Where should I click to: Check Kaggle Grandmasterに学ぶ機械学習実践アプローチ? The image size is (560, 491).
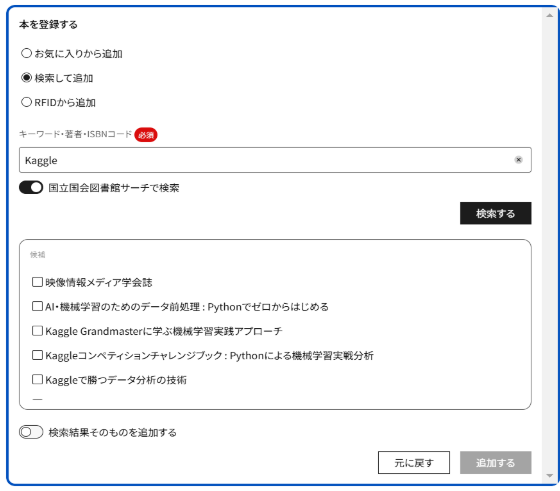pos(38,331)
